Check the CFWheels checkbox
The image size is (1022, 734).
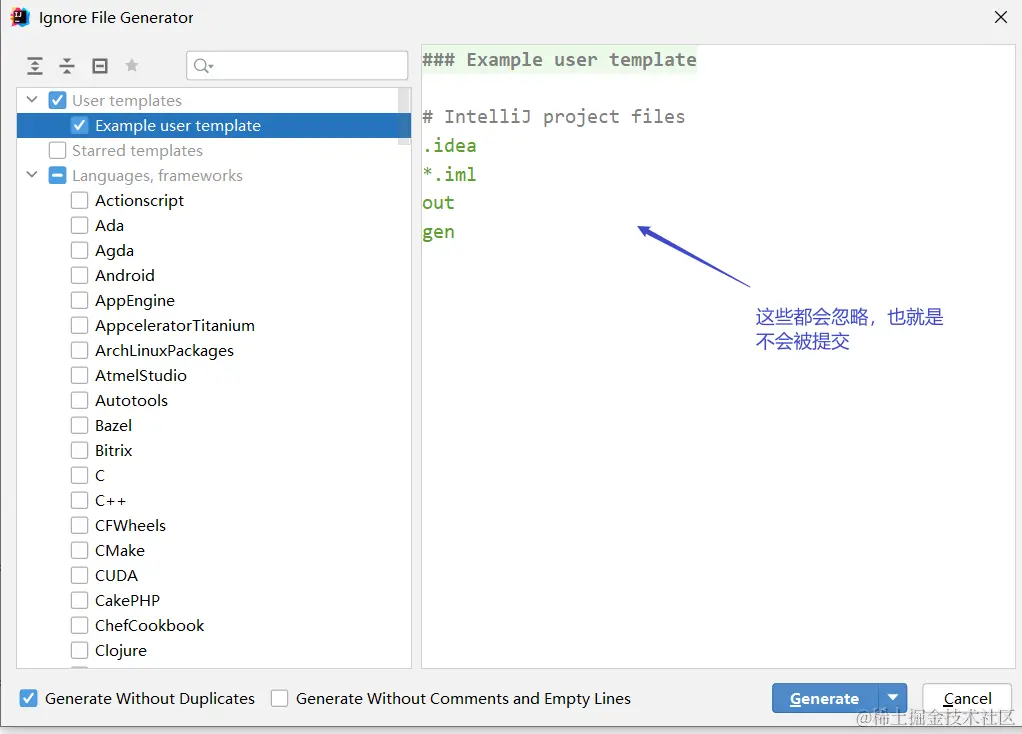point(80,525)
